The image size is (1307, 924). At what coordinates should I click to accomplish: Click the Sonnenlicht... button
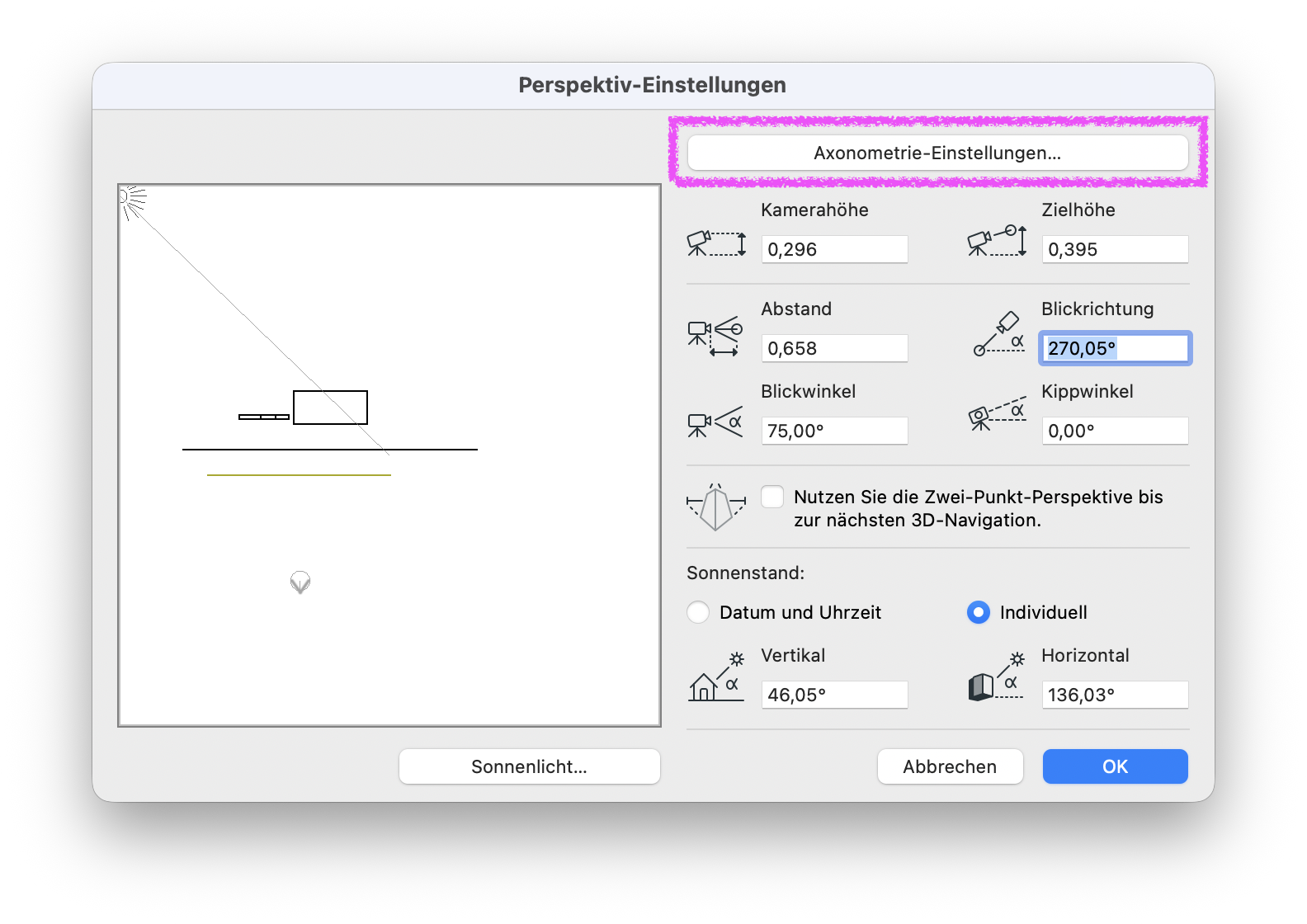529,766
